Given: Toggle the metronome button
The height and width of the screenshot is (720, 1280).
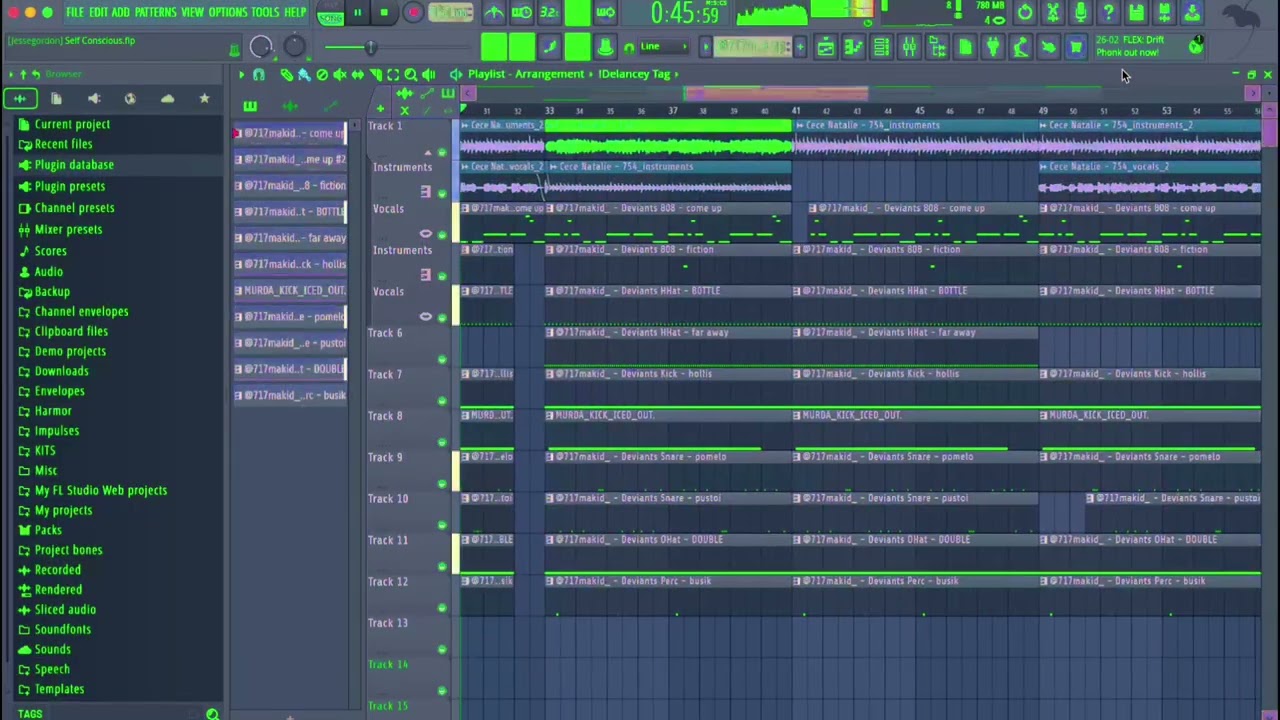Looking at the screenshot, I should point(494,12).
